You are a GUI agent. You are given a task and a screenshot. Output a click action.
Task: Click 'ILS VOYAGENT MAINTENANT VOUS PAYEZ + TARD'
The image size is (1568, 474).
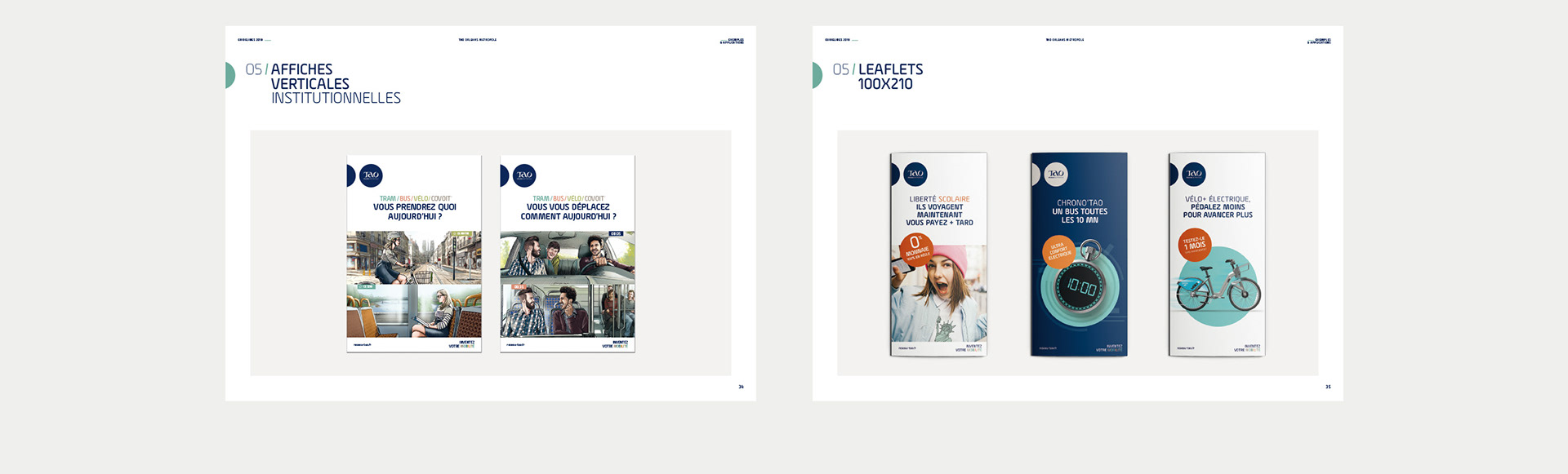939,215
